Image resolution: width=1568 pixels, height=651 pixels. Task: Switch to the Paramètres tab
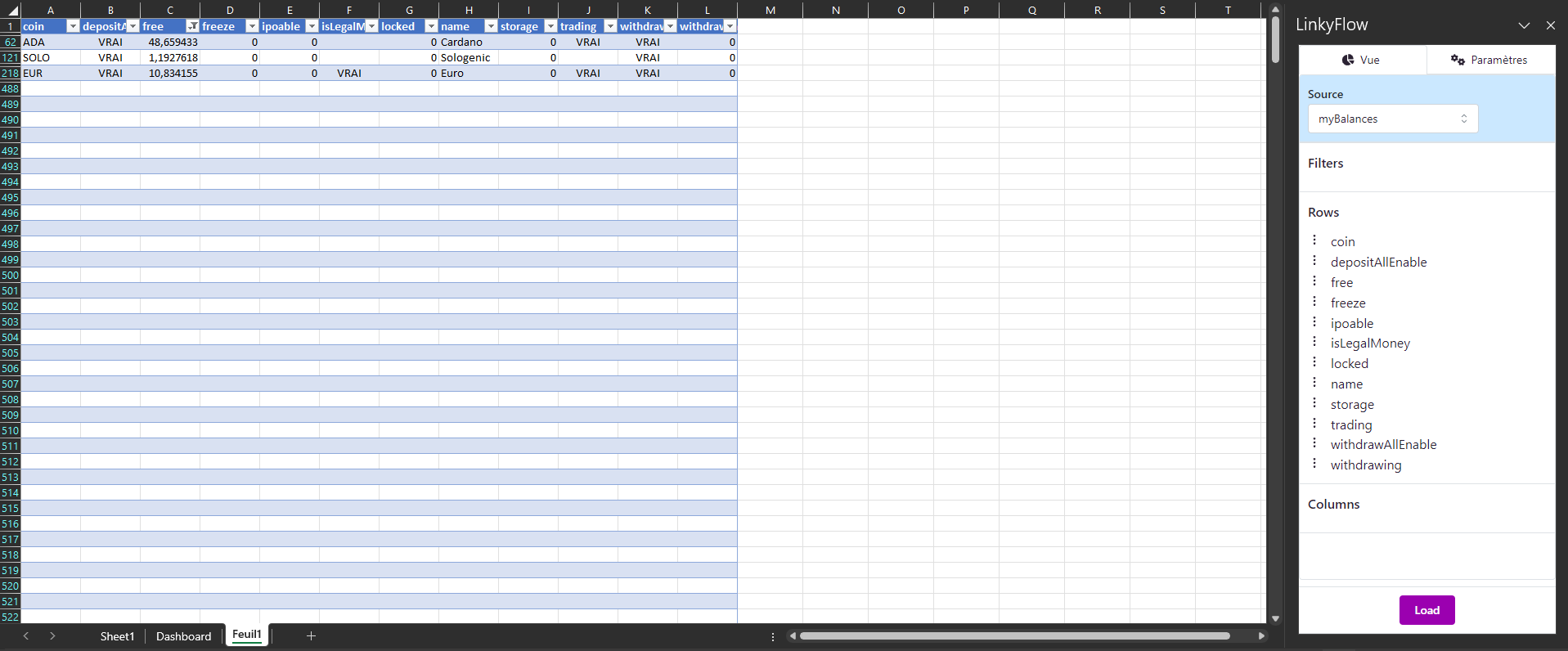coord(1489,60)
